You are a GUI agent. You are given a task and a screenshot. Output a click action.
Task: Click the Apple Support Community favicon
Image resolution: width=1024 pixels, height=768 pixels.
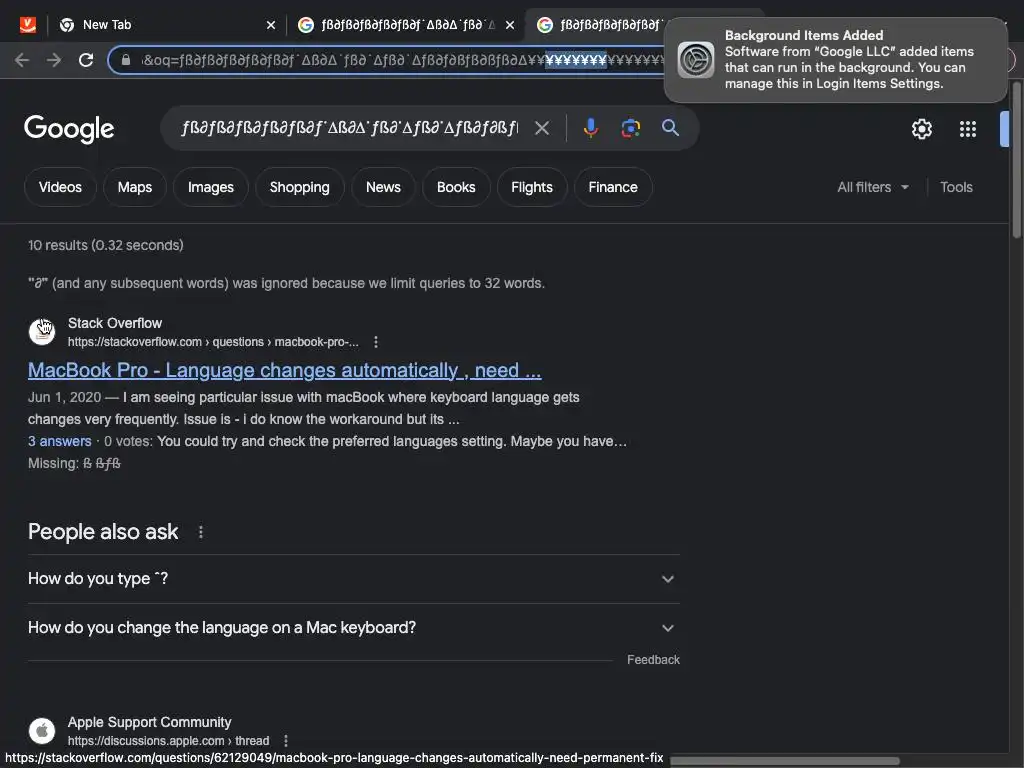(42, 730)
